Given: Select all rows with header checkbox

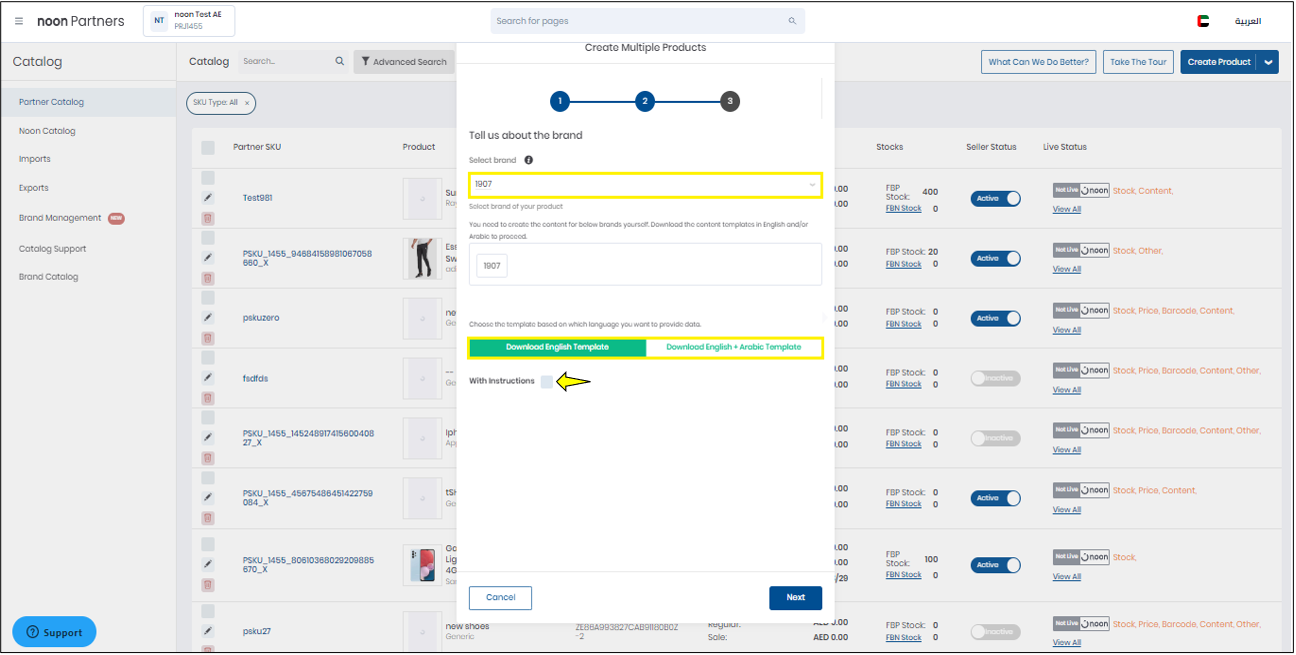Looking at the screenshot, I should pyautogui.click(x=208, y=148).
